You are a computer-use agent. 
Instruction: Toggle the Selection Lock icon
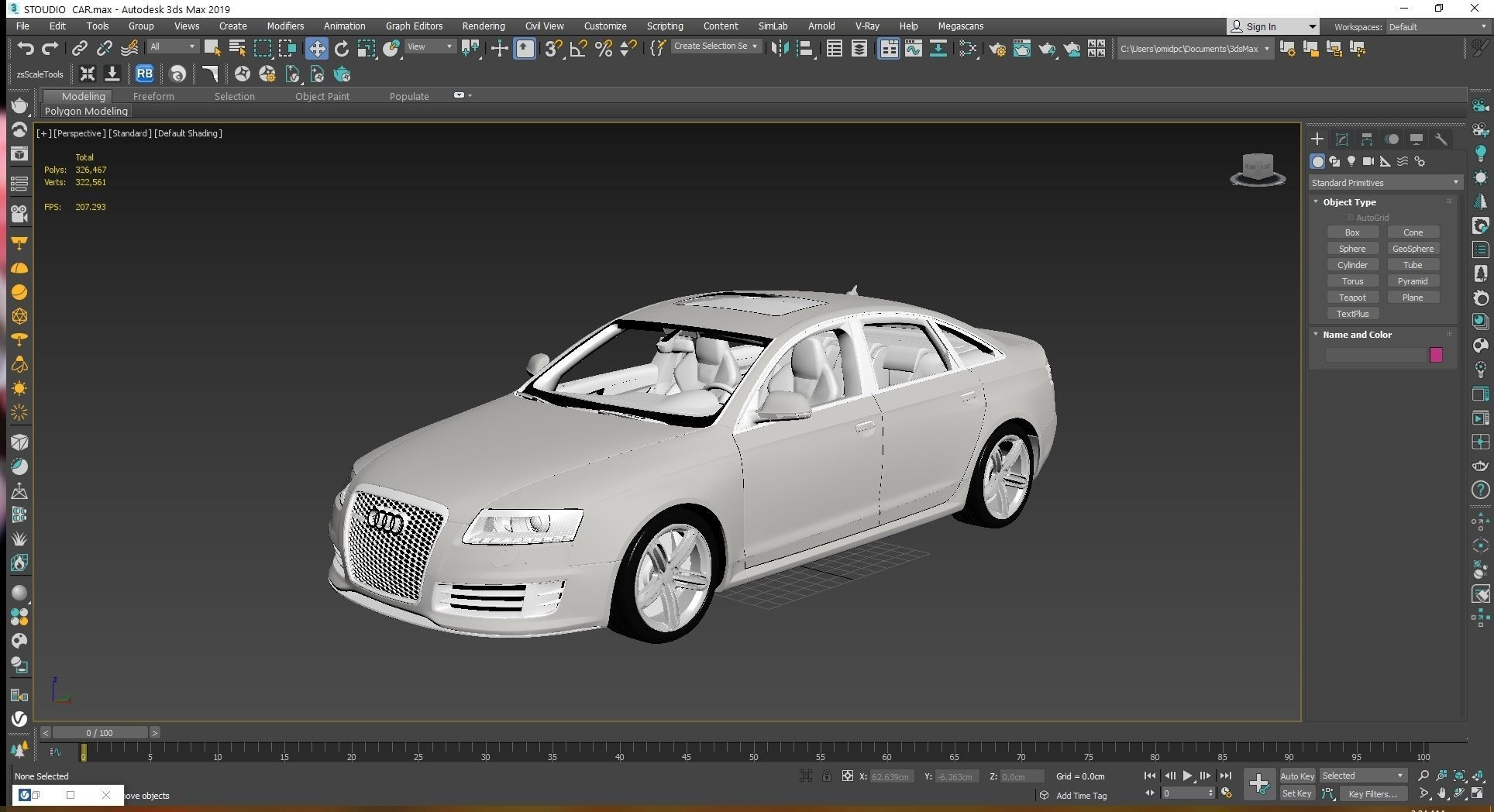[827, 776]
